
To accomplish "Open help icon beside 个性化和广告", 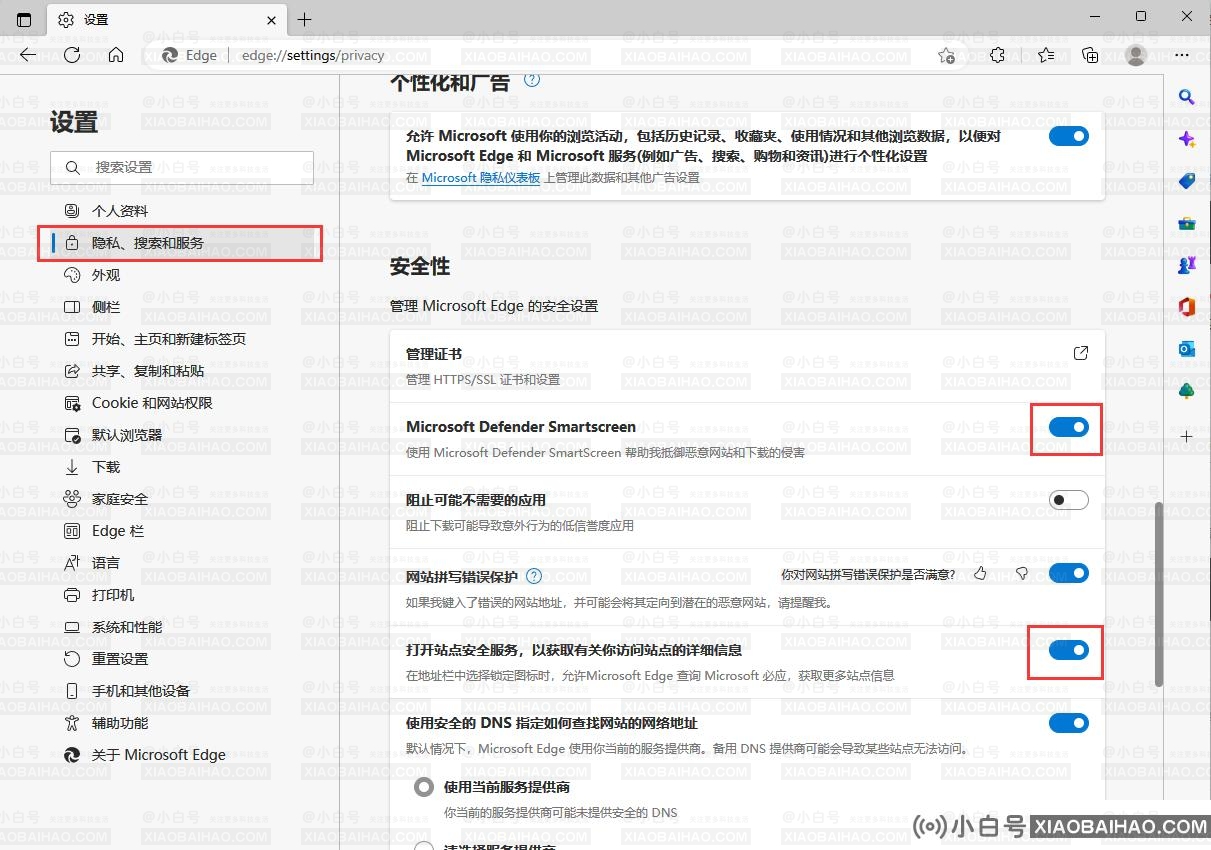I will tap(532, 80).
